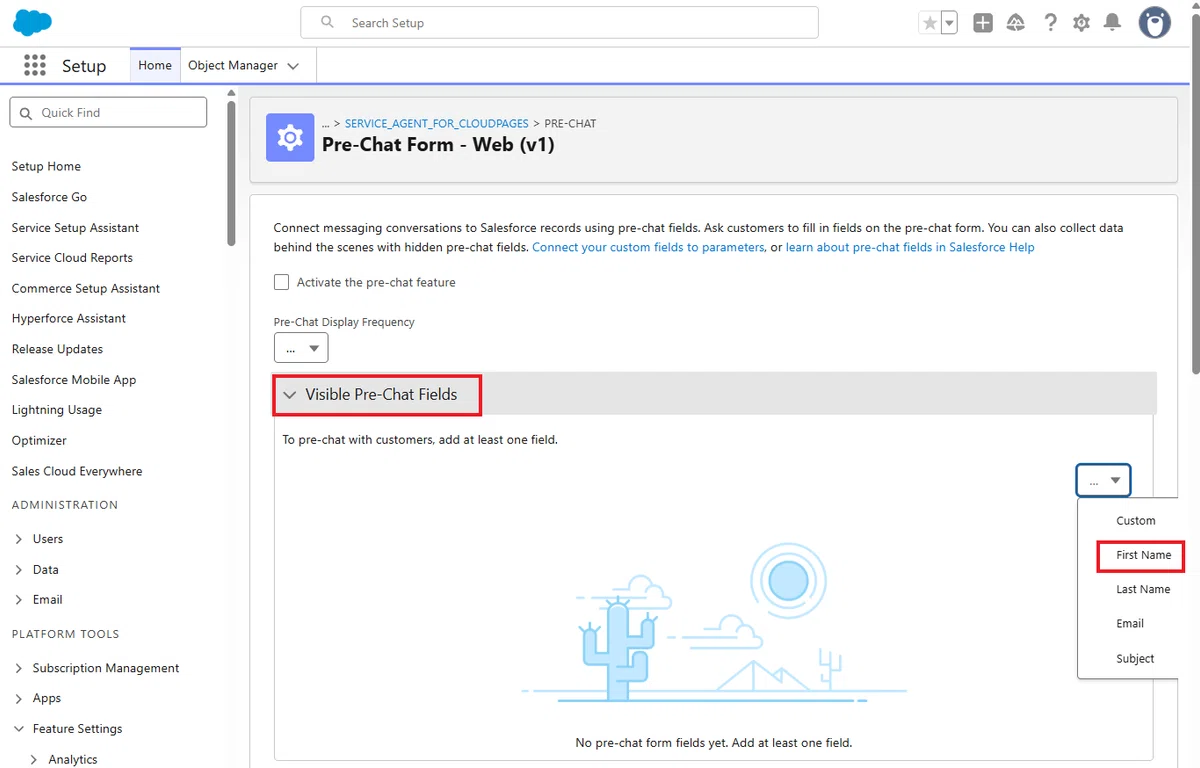Switch to the Object Manager tab
The image size is (1200, 768).
click(x=233, y=65)
